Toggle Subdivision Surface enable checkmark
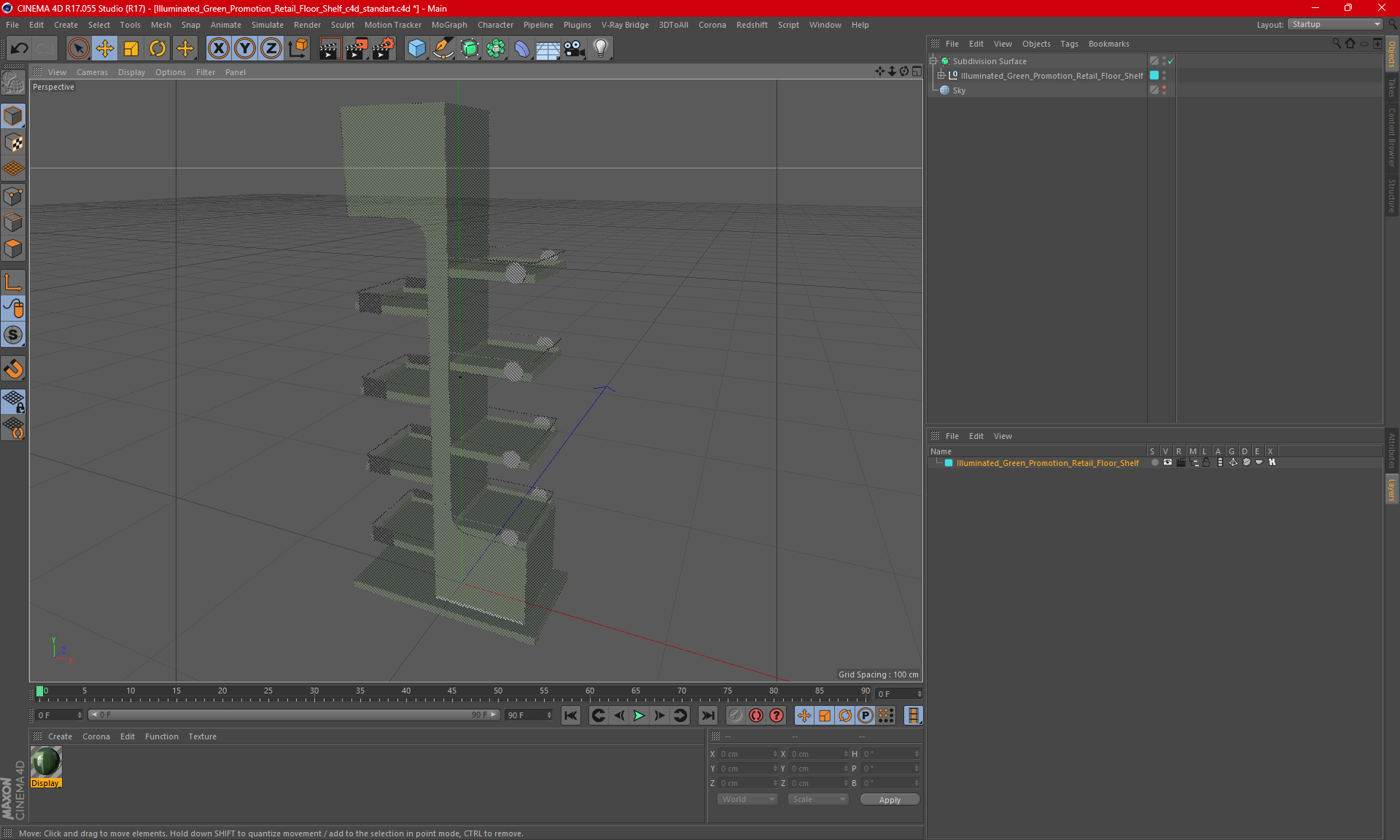The image size is (1400, 840). tap(1170, 61)
